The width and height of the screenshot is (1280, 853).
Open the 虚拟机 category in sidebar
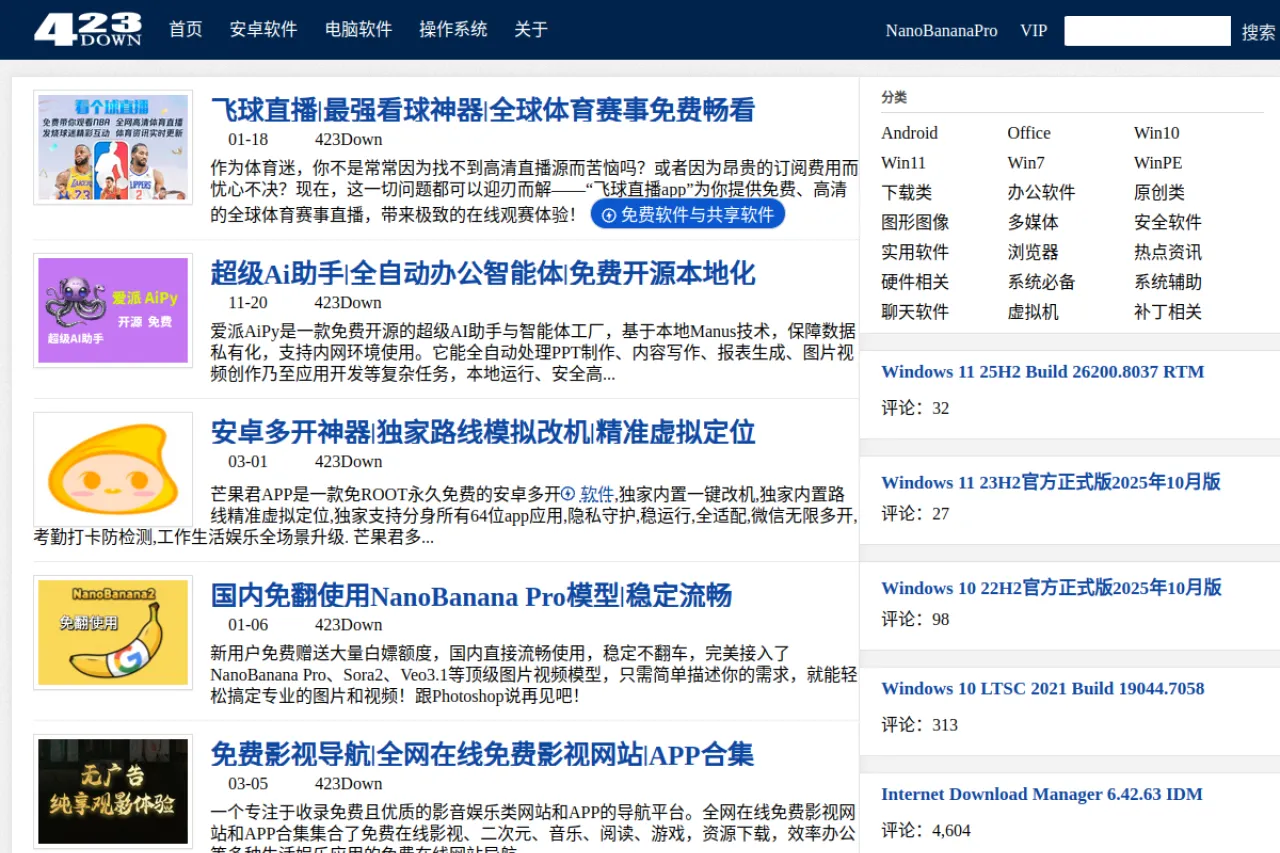click(x=1033, y=312)
